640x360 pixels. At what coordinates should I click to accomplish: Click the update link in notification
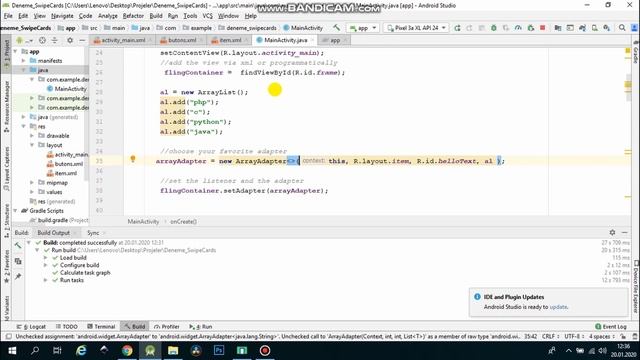pyautogui.click(x=558, y=307)
